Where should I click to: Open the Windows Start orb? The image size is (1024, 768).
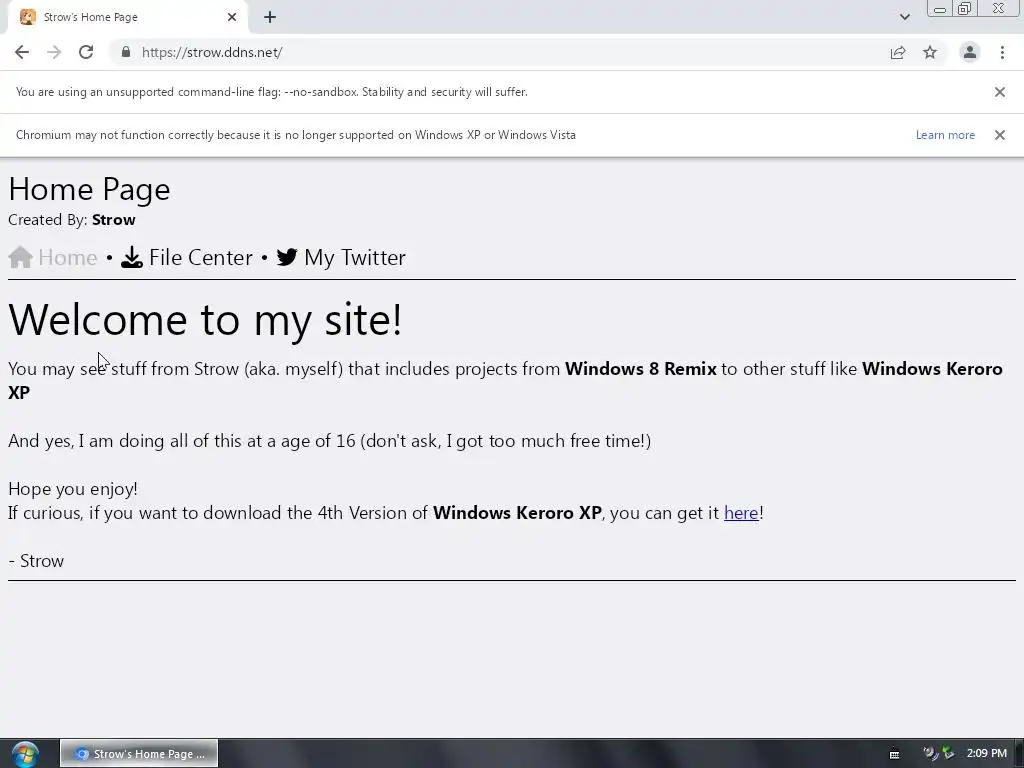(x=25, y=754)
